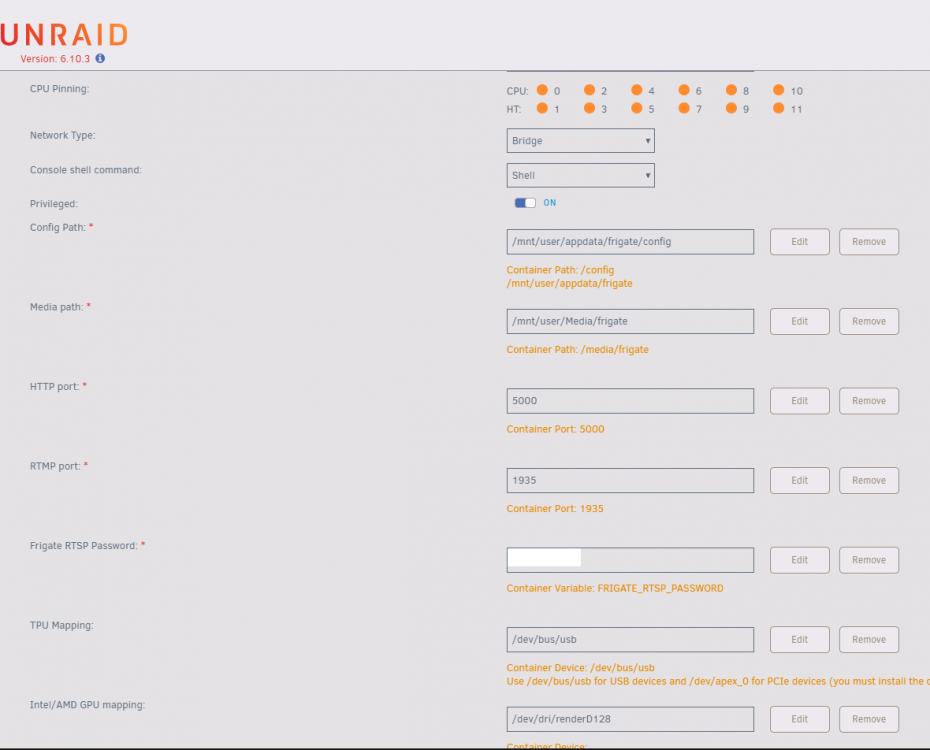Screen dimensions: 930x750
Task: Click Edit for Media path
Action: (800, 321)
